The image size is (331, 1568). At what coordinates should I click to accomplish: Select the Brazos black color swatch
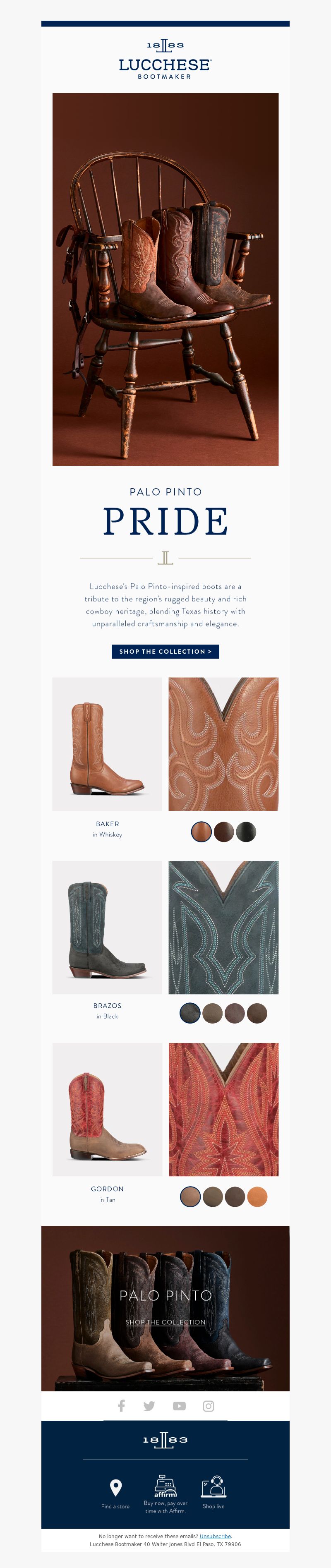(190, 1014)
